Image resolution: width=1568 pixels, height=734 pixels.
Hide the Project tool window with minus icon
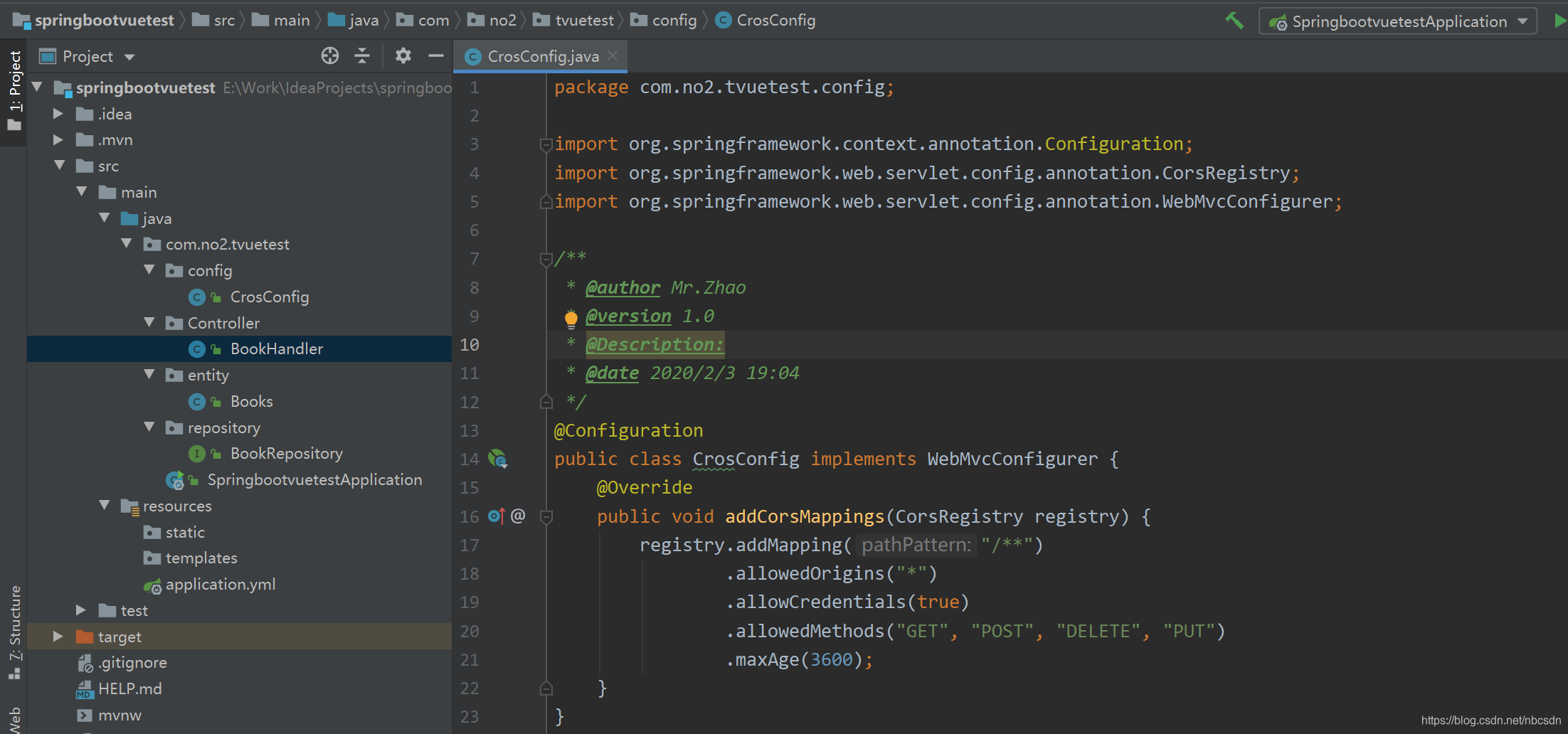436,55
